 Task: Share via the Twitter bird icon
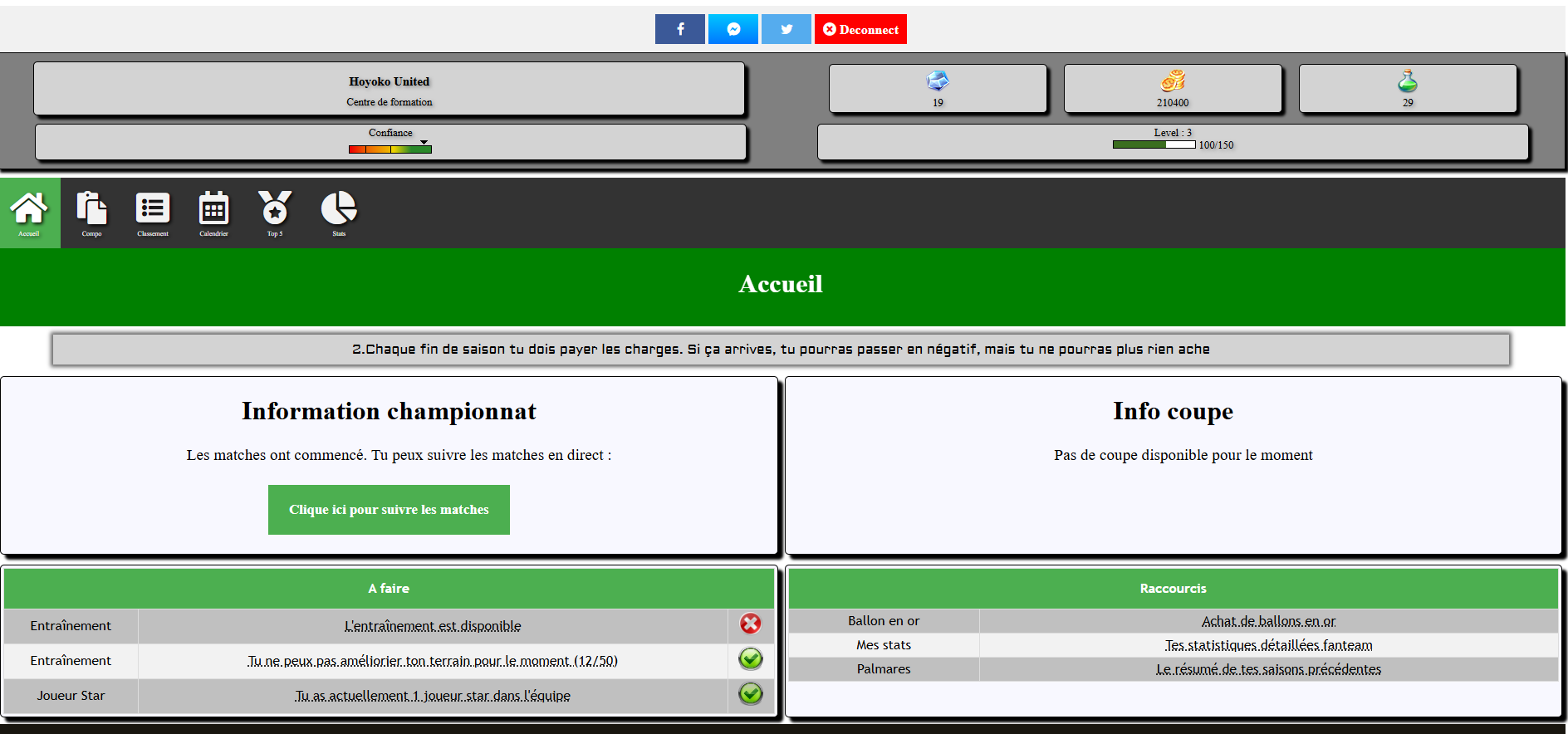point(786,29)
